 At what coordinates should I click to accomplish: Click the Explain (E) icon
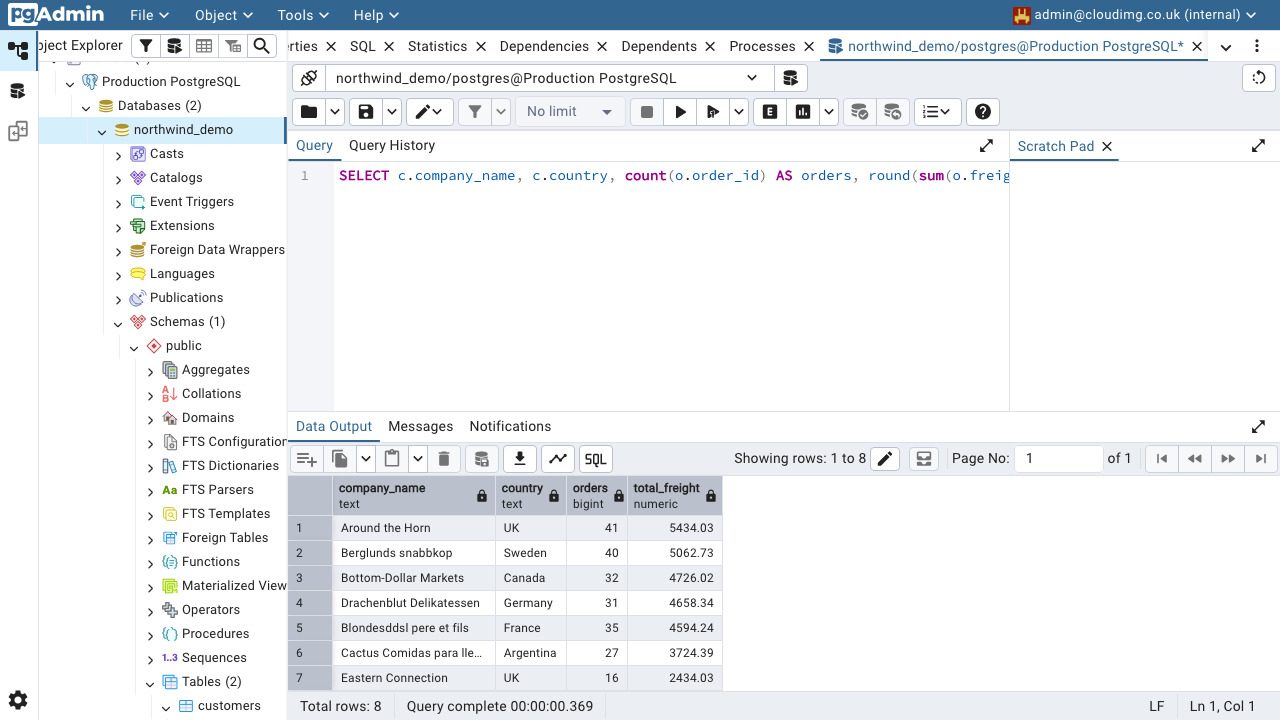pyautogui.click(x=770, y=112)
